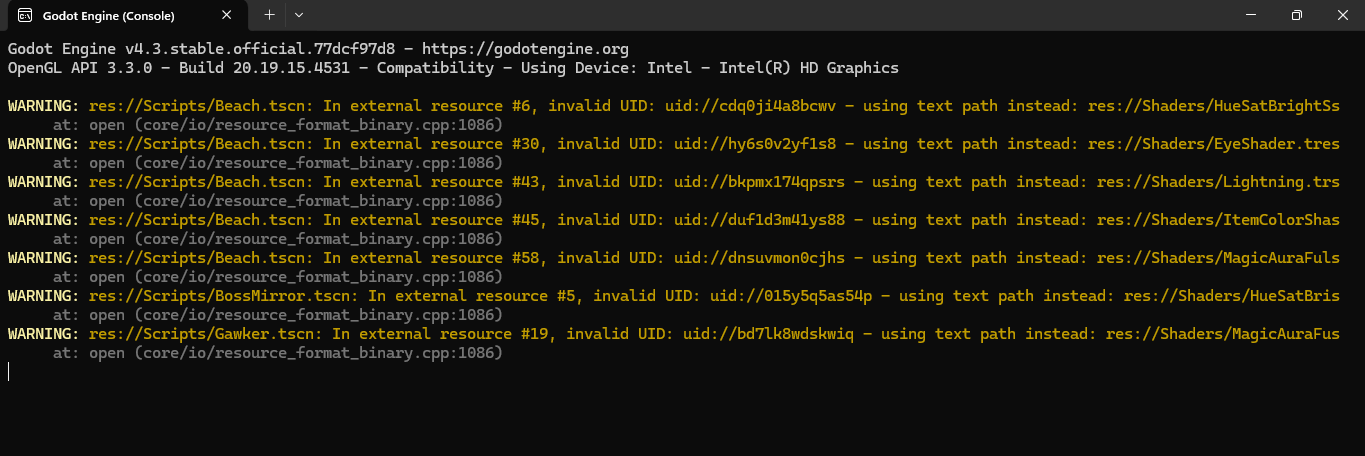The image size is (1365, 456).
Task: Minimize the console window
Action: [1250, 15]
